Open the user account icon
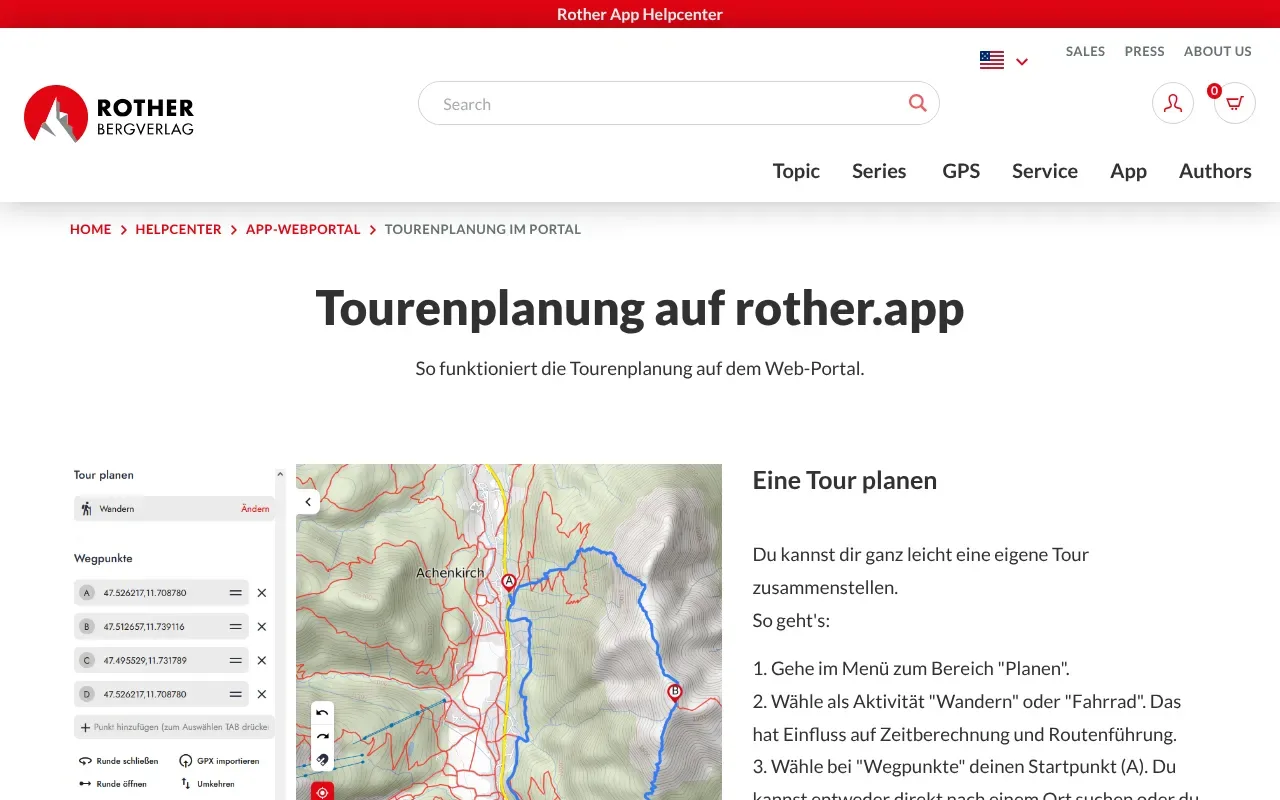Image resolution: width=1280 pixels, height=800 pixels. 1172,103
